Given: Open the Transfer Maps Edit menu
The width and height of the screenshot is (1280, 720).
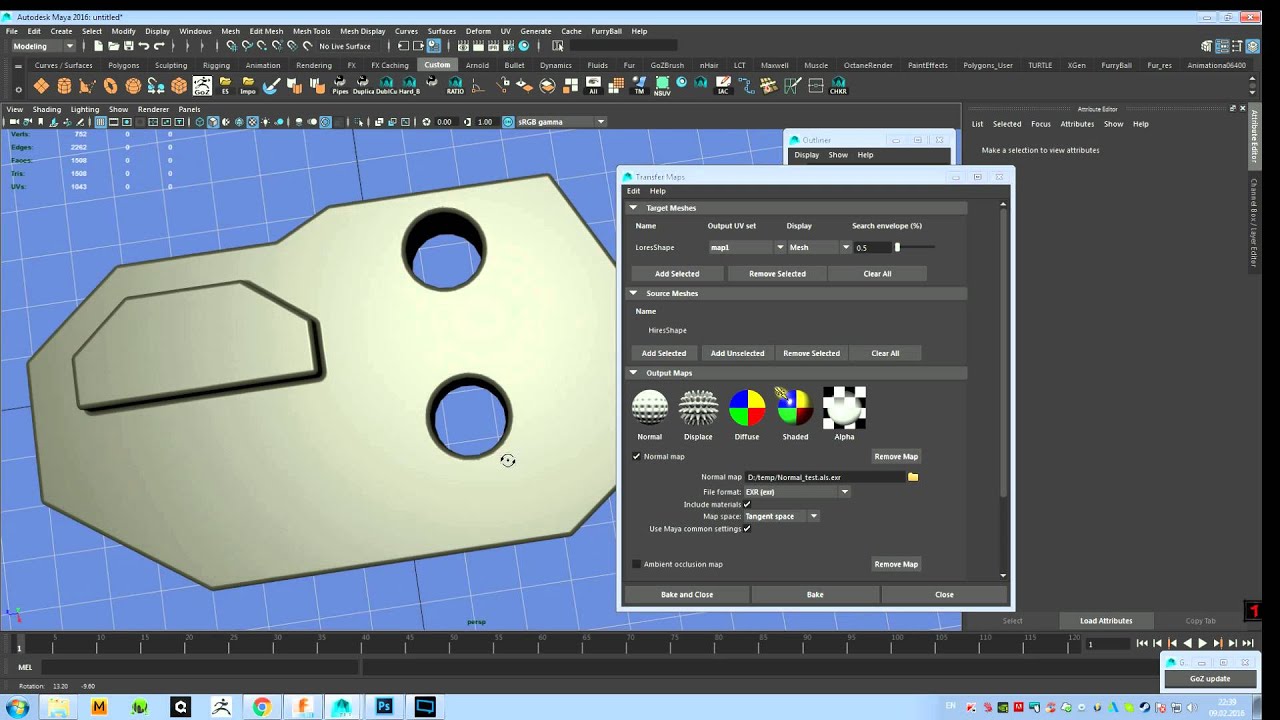Looking at the screenshot, I should coord(633,191).
